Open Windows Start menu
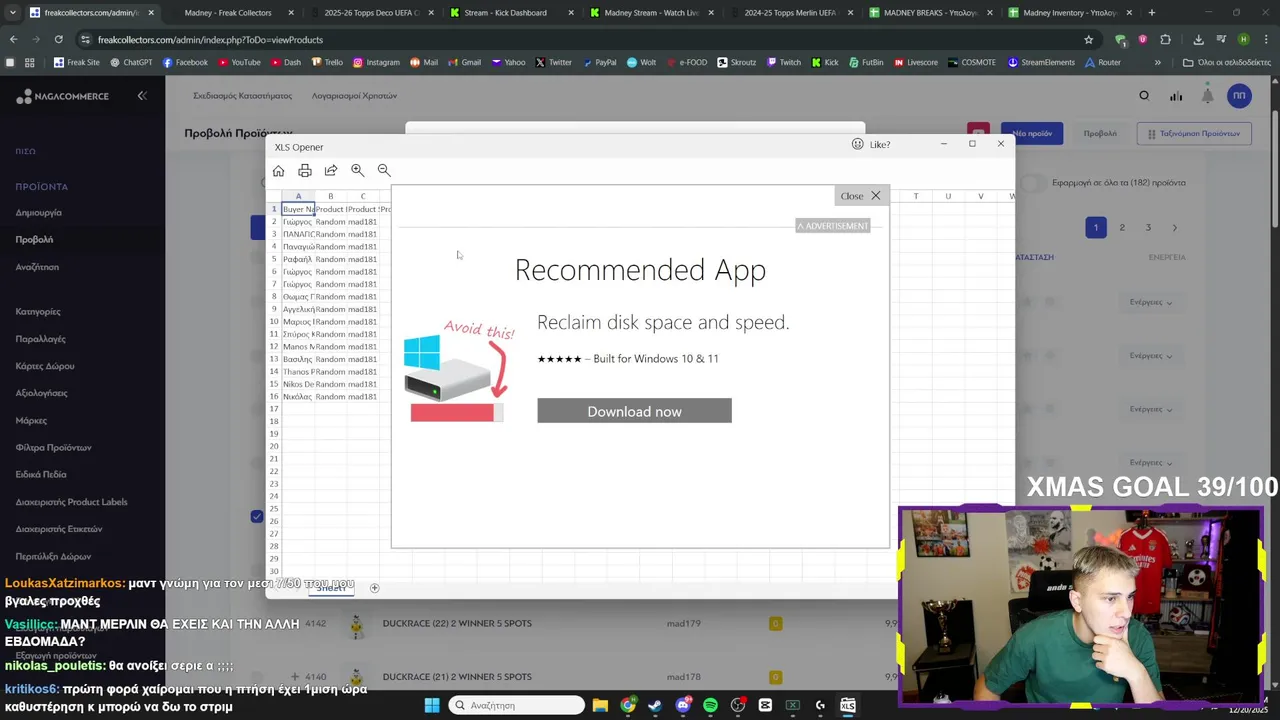This screenshot has width=1280, height=720. click(x=432, y=705)
